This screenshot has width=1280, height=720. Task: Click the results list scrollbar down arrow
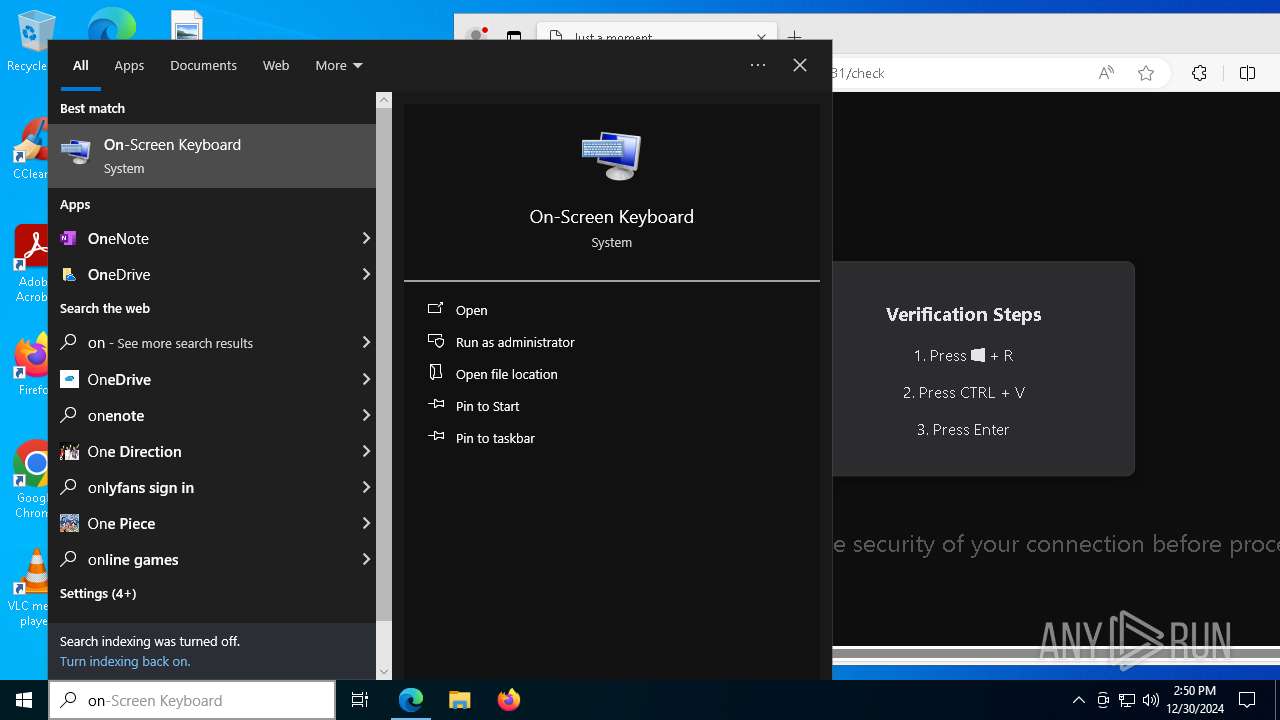click(x=384, y=672)
